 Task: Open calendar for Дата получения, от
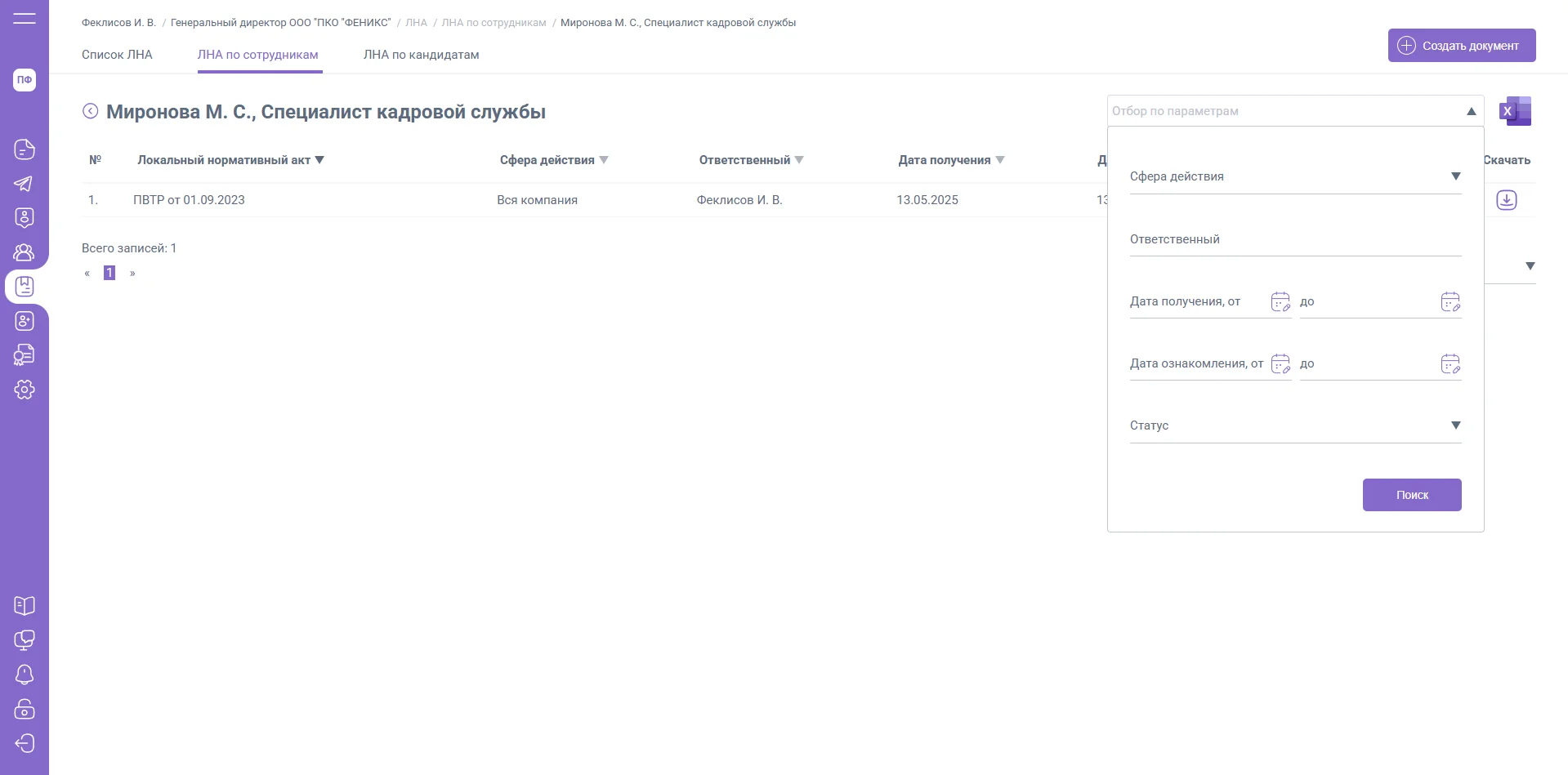point(1280,302)
